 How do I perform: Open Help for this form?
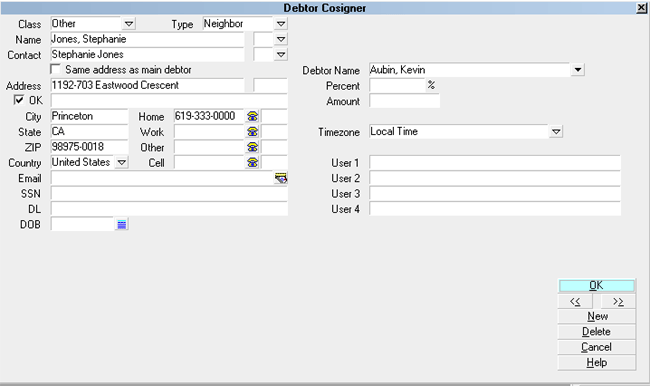click(x=597, y=362)
